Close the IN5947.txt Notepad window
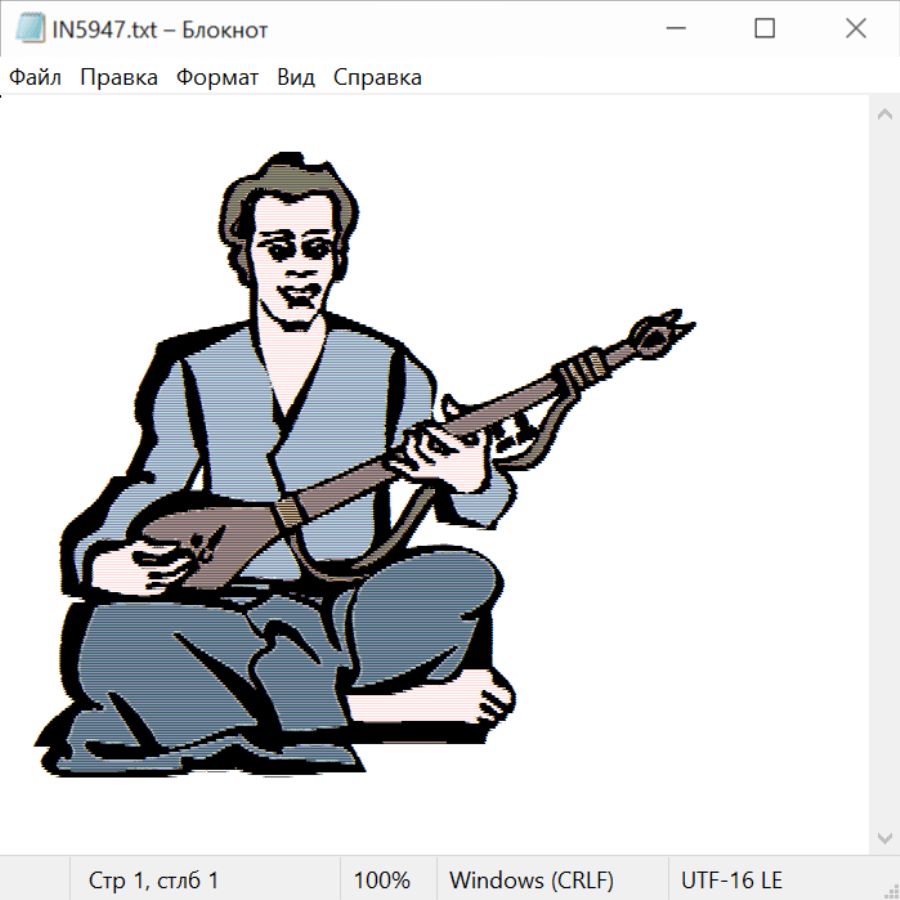This screenshot has height=900, width=900. click(856, 30)
